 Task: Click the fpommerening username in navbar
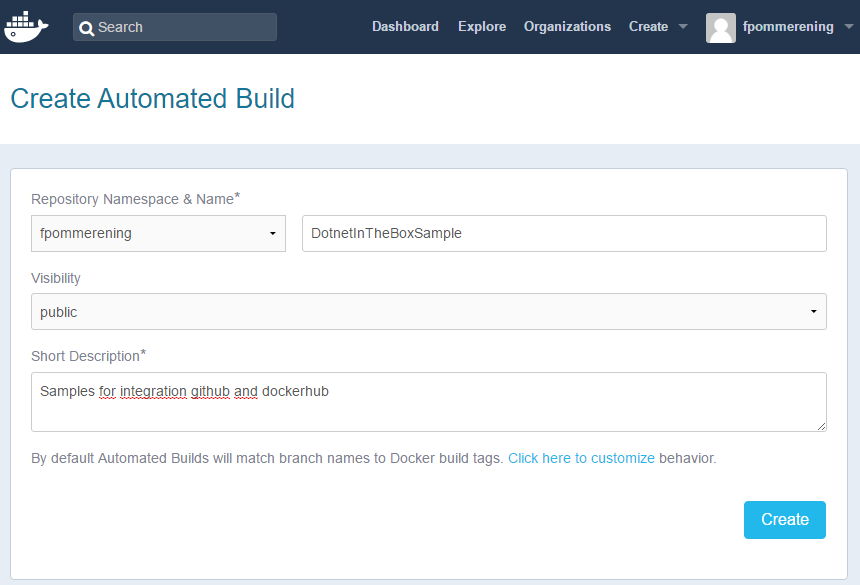[788, 26]
